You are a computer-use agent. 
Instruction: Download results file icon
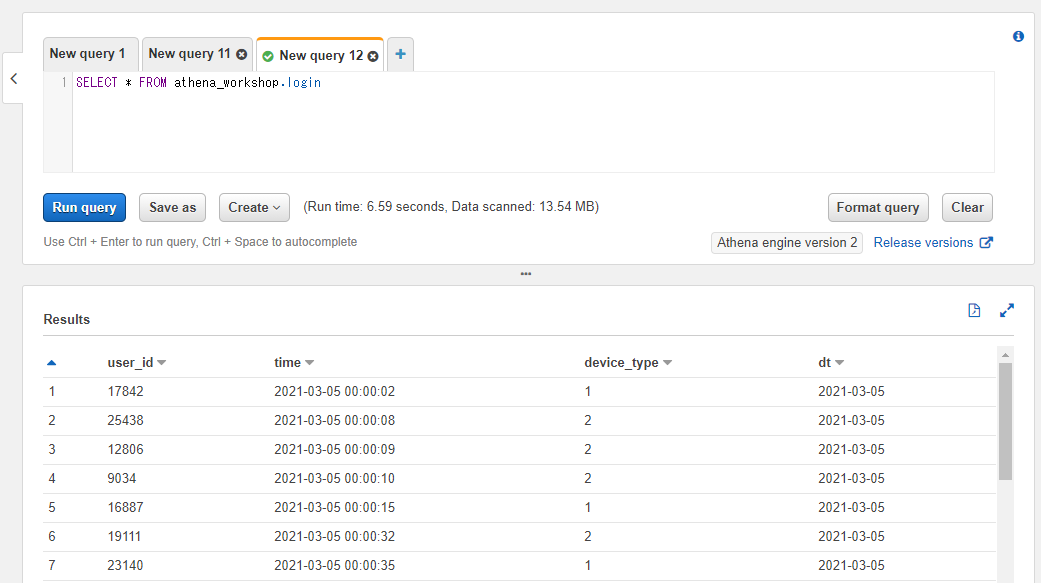[974, 310]
